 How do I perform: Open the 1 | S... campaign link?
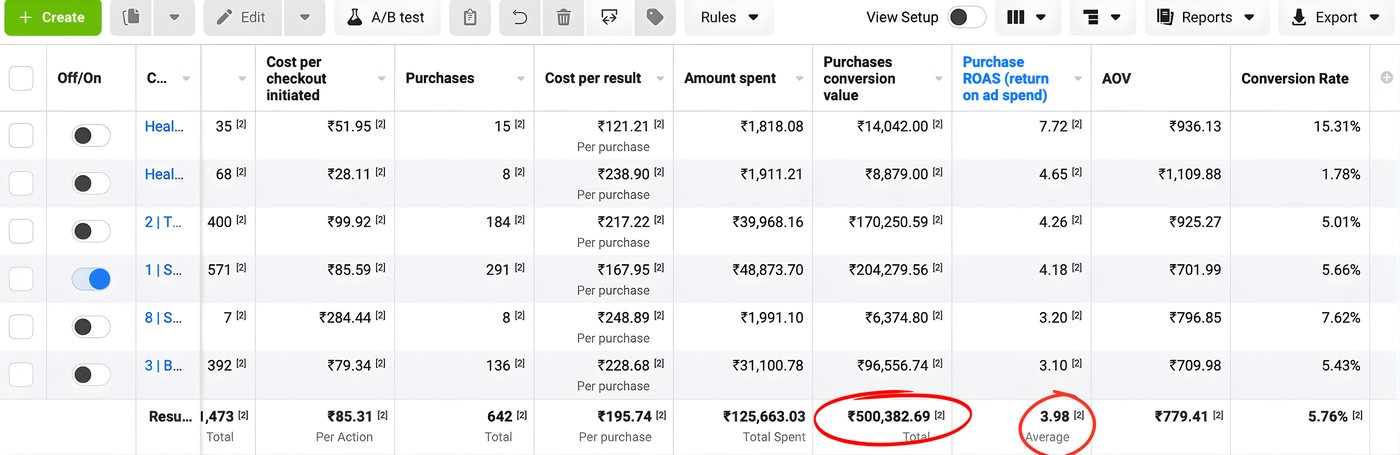coord(164,270)
